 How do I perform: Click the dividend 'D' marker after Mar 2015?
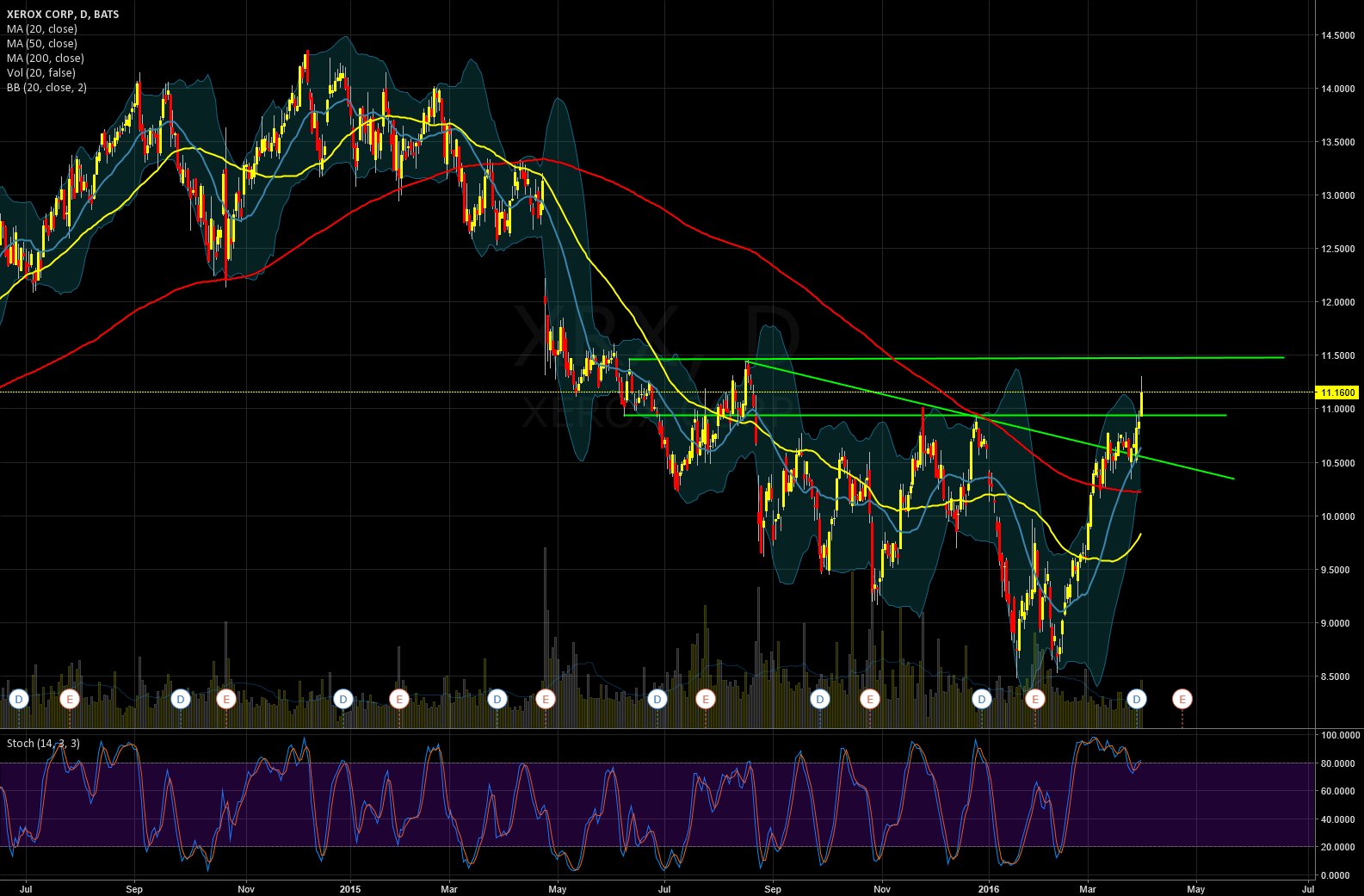click(497, 699)
